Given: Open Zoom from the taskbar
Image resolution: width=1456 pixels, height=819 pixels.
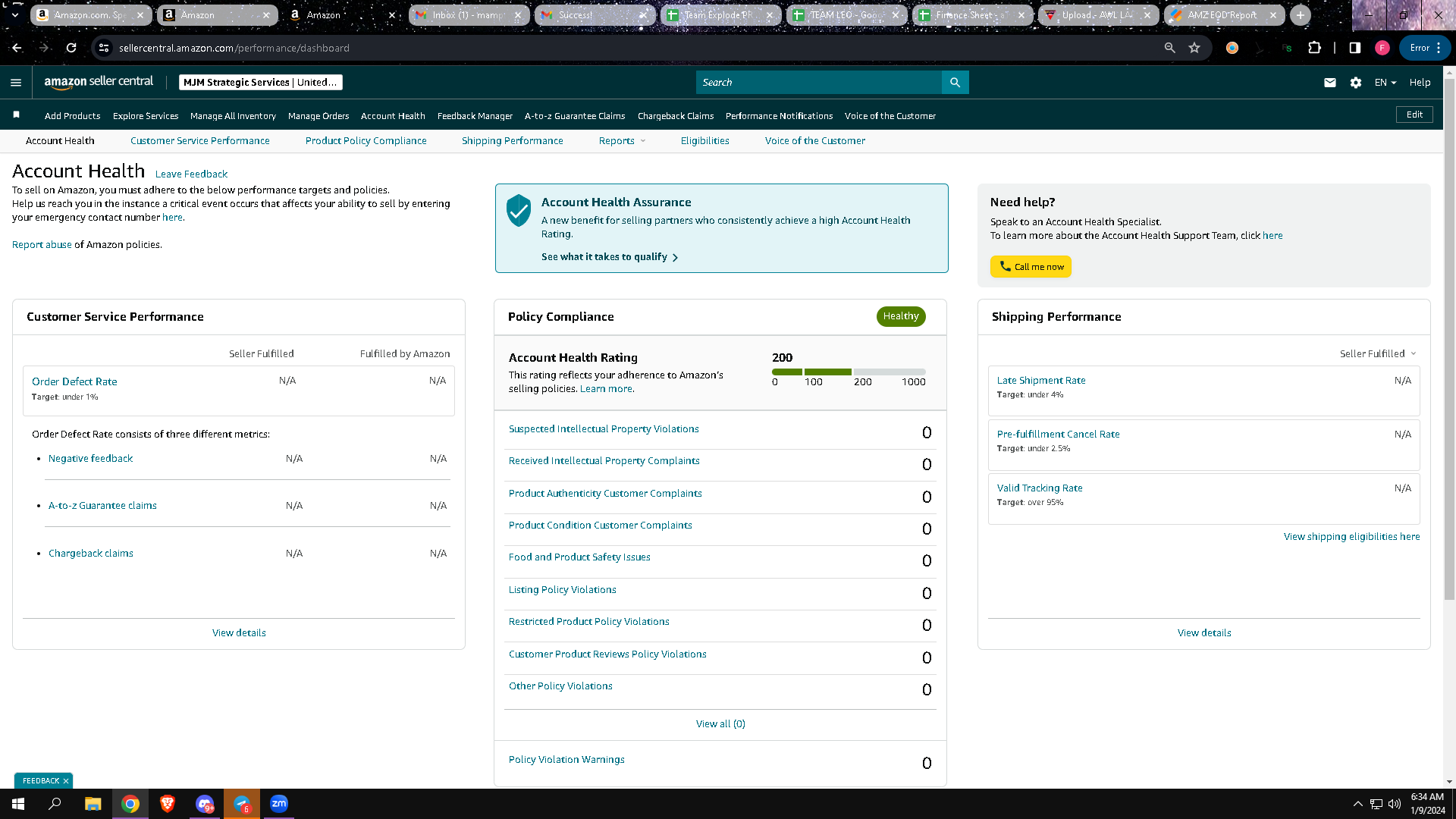Looking at the screenshot, I should pyautogui.click(x=279, y=804).
